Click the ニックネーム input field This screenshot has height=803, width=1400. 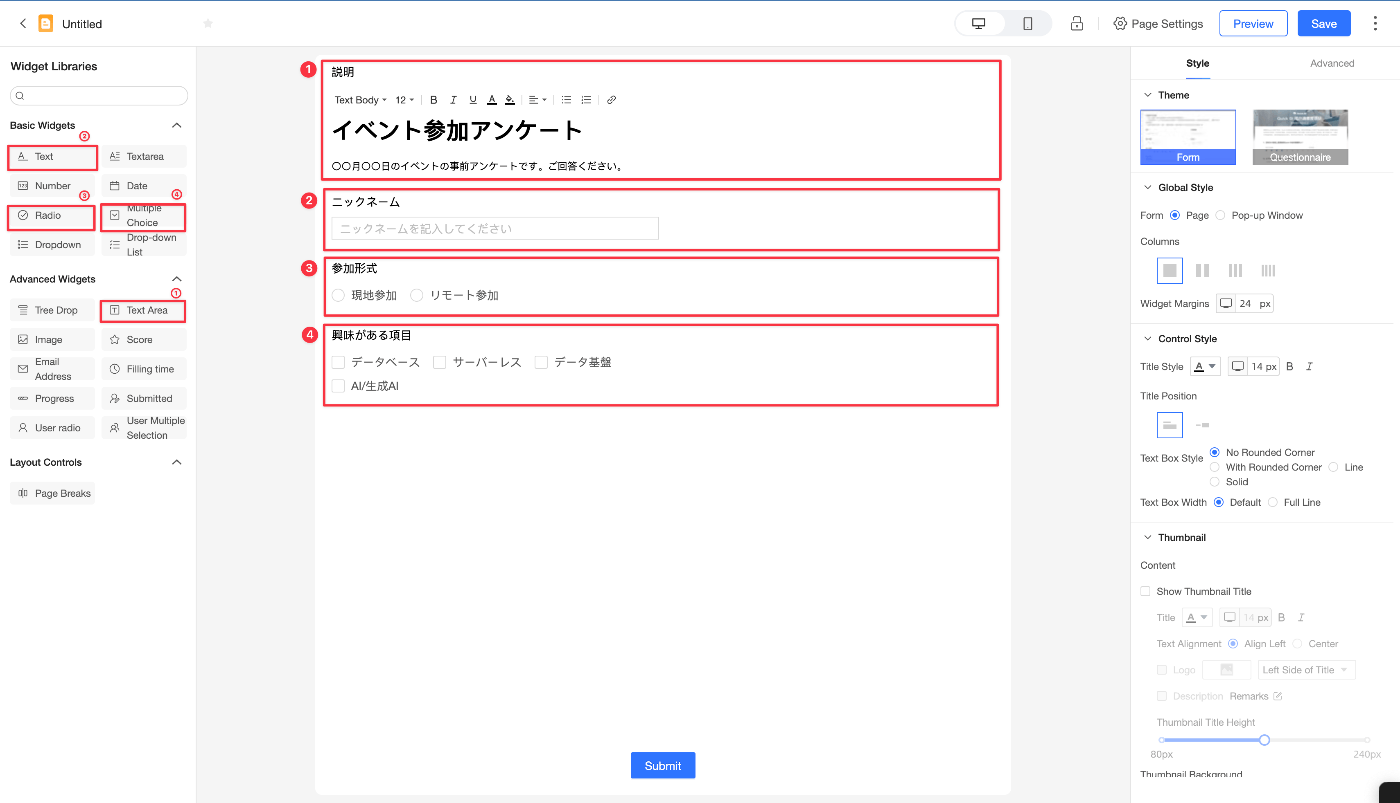click(495, 229)
